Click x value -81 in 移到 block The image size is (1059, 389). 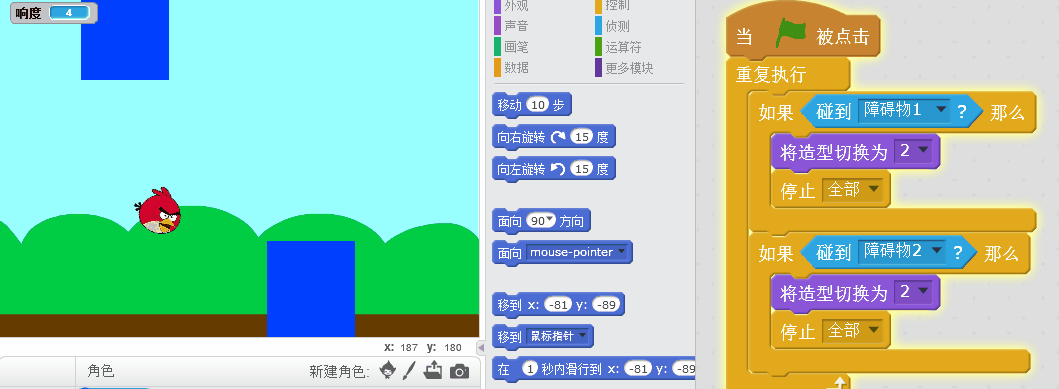tap(559, 305)
